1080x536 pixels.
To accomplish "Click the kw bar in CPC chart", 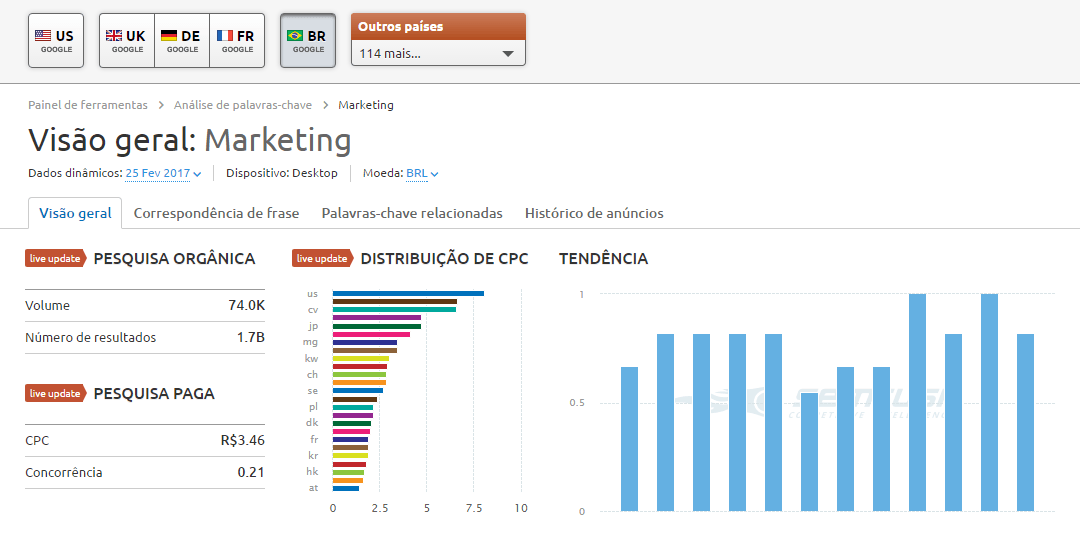I will 360,358.
